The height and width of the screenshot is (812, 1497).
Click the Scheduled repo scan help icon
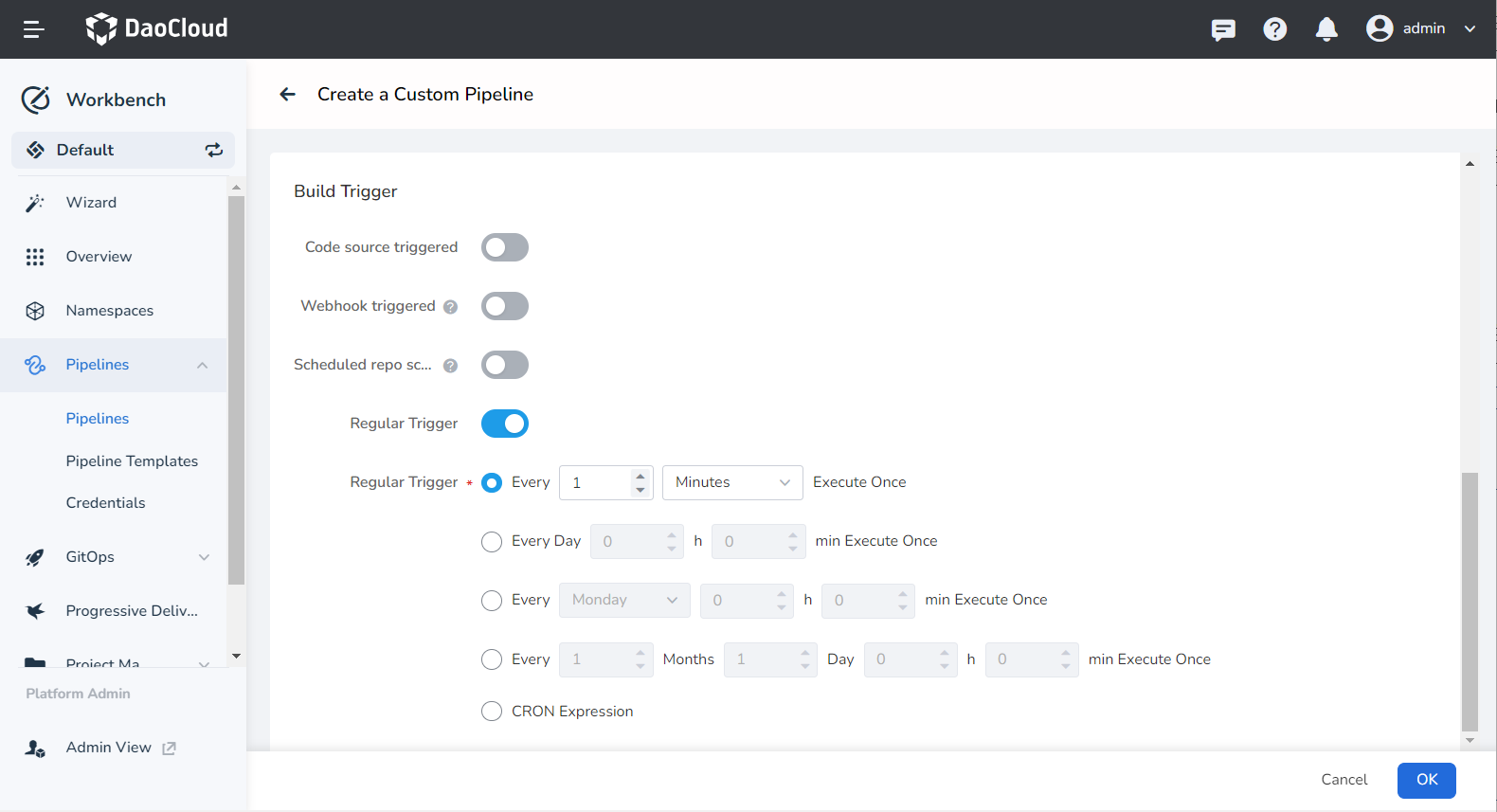(451, 366)
